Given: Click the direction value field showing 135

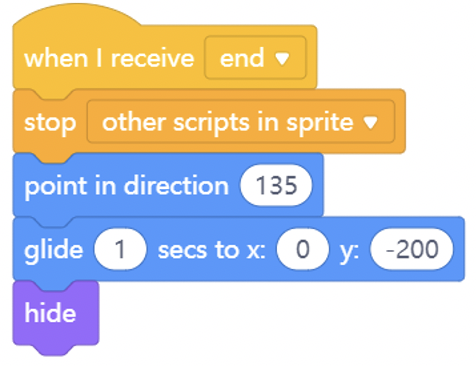Looking at the screenshot, I should (x=276, y=185).
